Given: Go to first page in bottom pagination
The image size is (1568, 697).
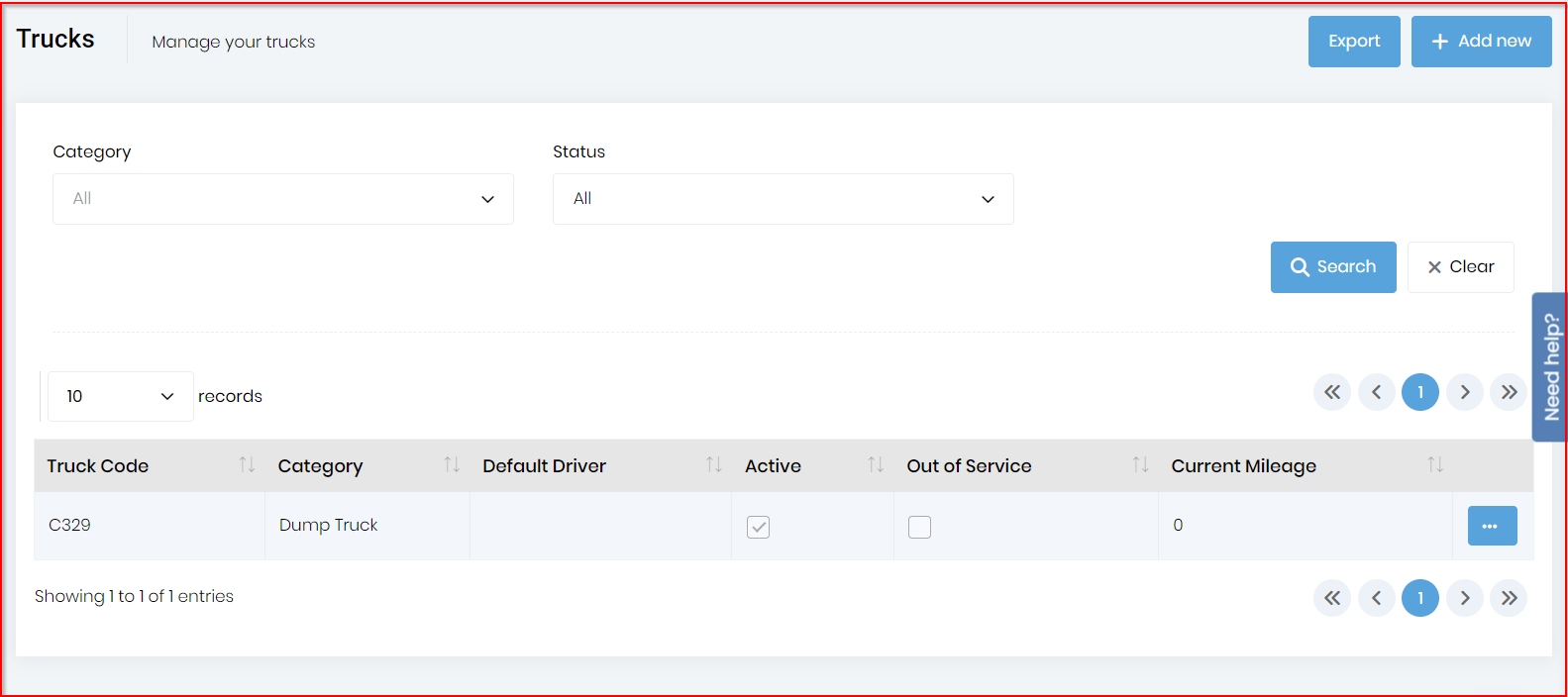Looking at the screenshot, I should tap(1332, 598).
